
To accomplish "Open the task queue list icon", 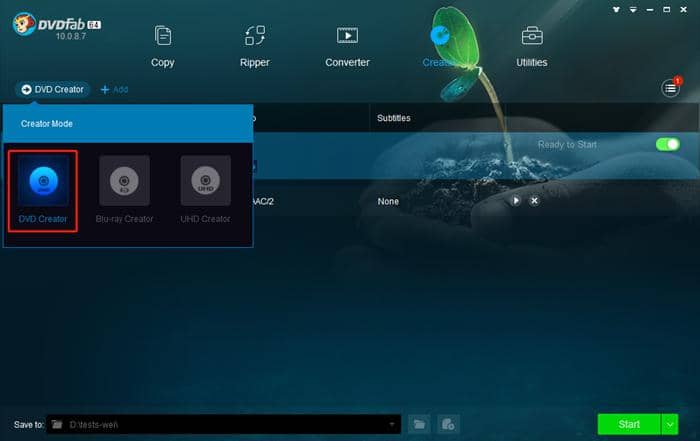I will pos(671,89).
